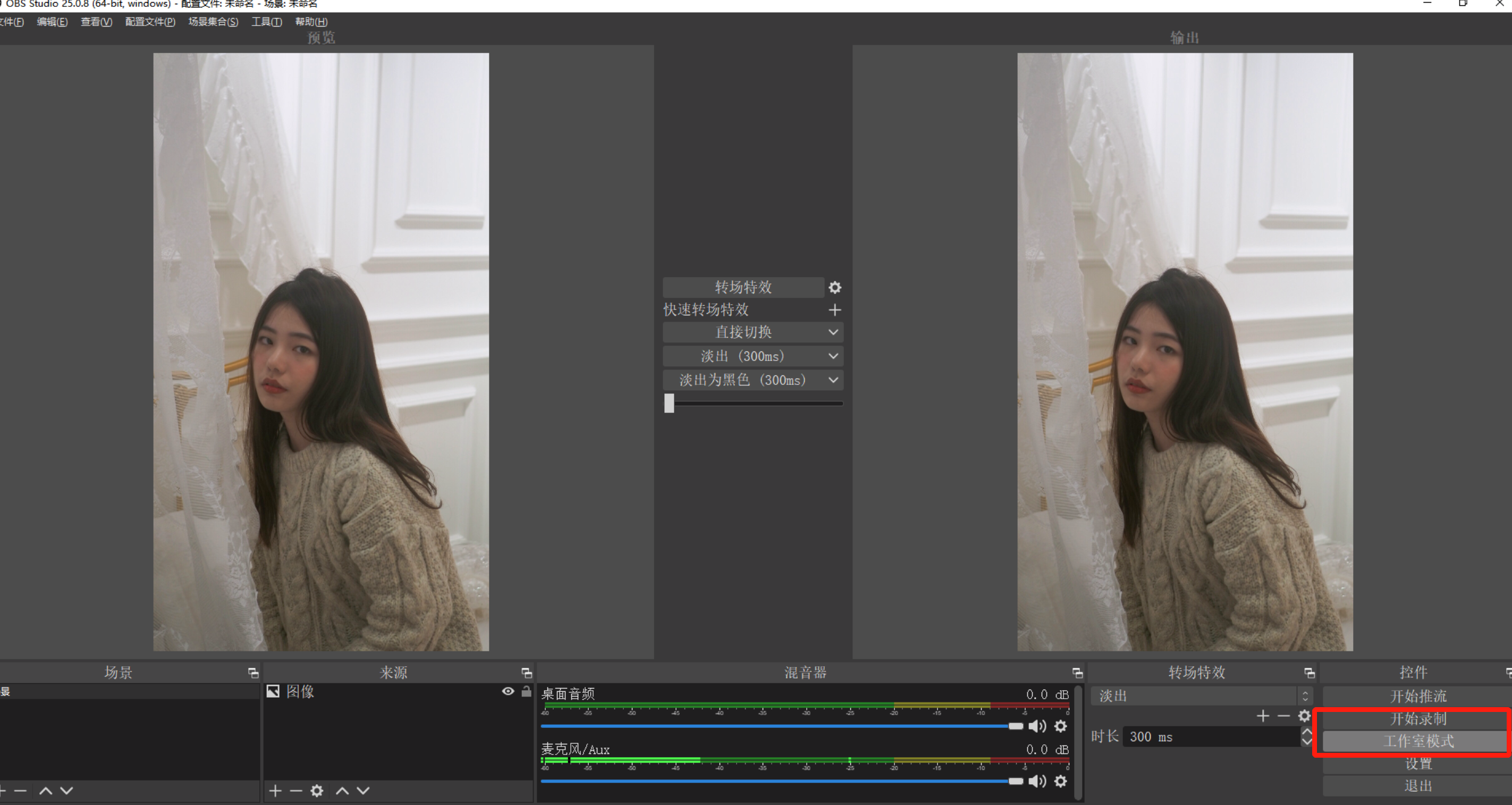Click the 开始推流 button
Viewport: 1512px width, 805px height.
1417,697
